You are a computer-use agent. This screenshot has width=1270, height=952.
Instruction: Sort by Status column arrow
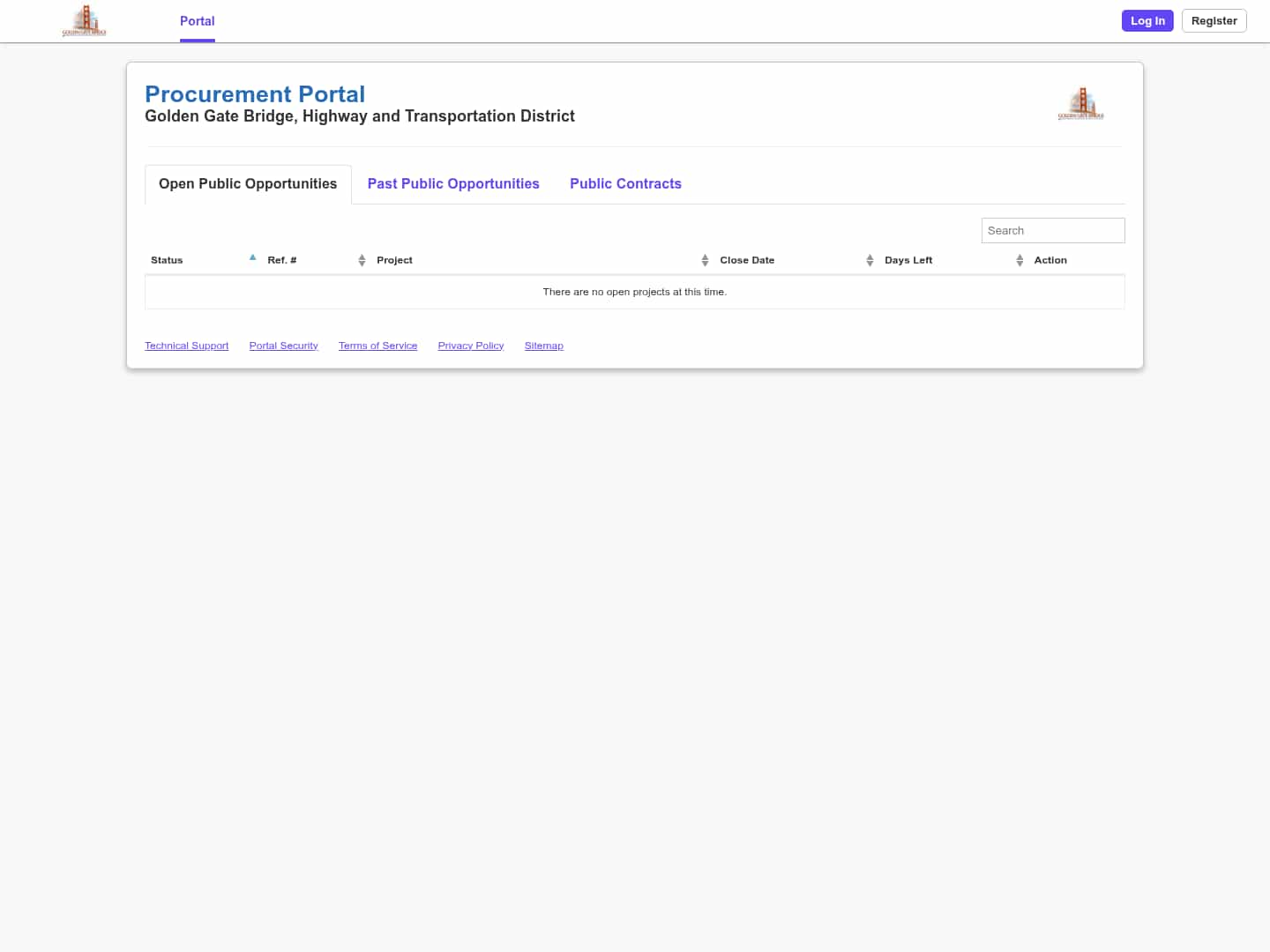pos(252,257)
